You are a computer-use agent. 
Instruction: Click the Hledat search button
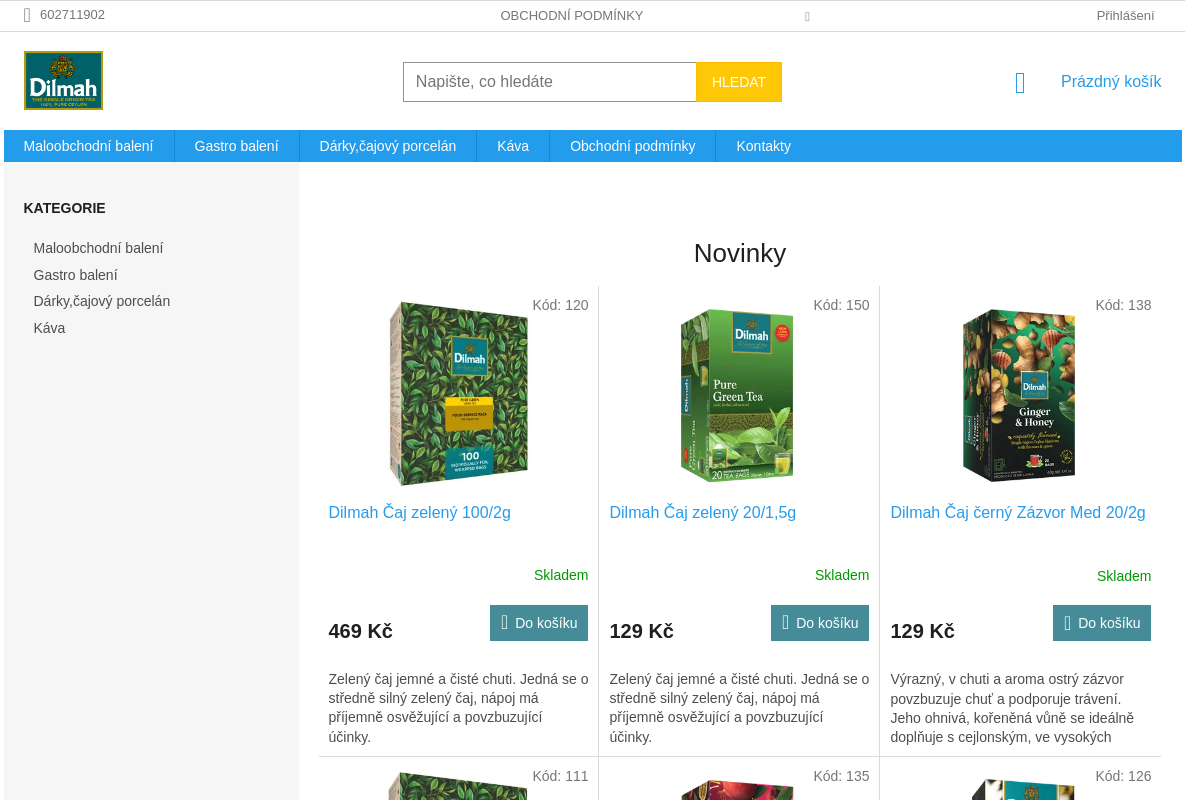(x=739, y=82)
